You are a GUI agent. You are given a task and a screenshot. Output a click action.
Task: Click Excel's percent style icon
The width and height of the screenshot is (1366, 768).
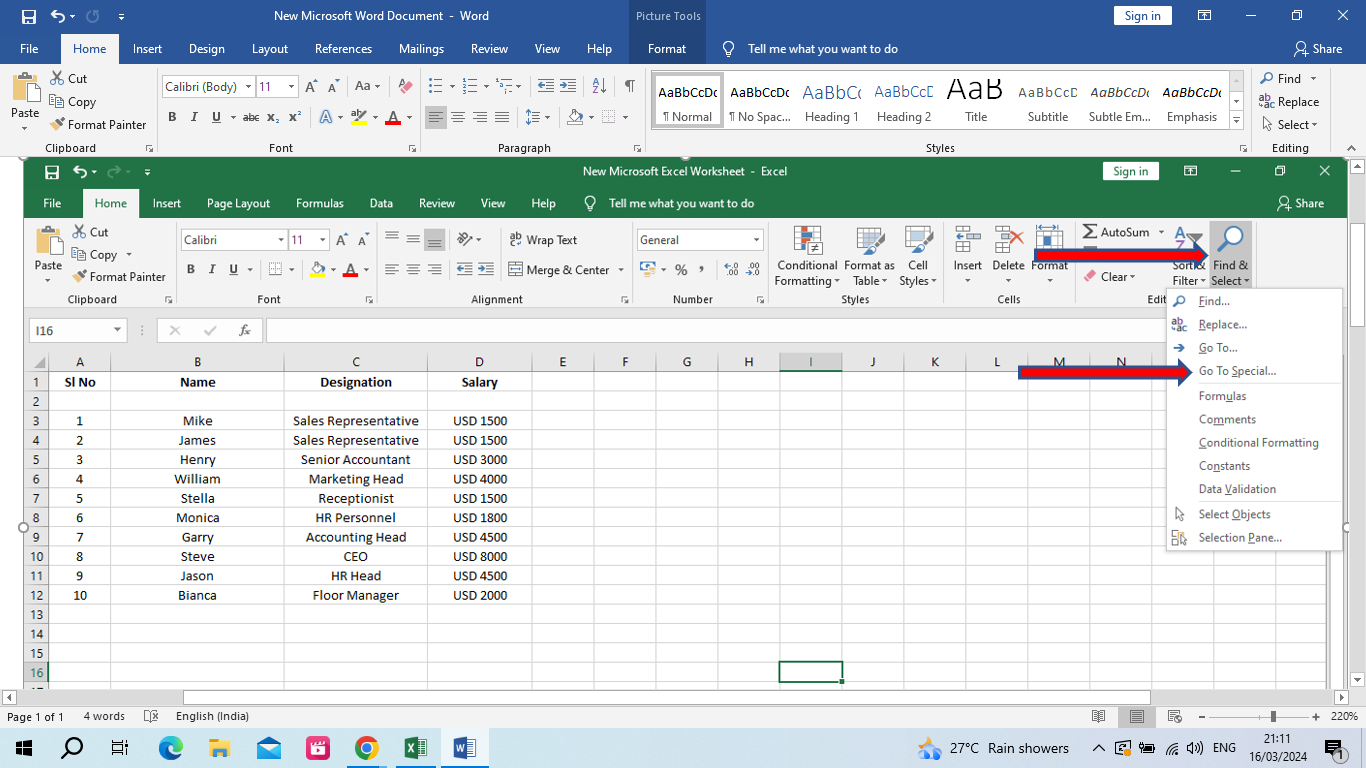681,270
